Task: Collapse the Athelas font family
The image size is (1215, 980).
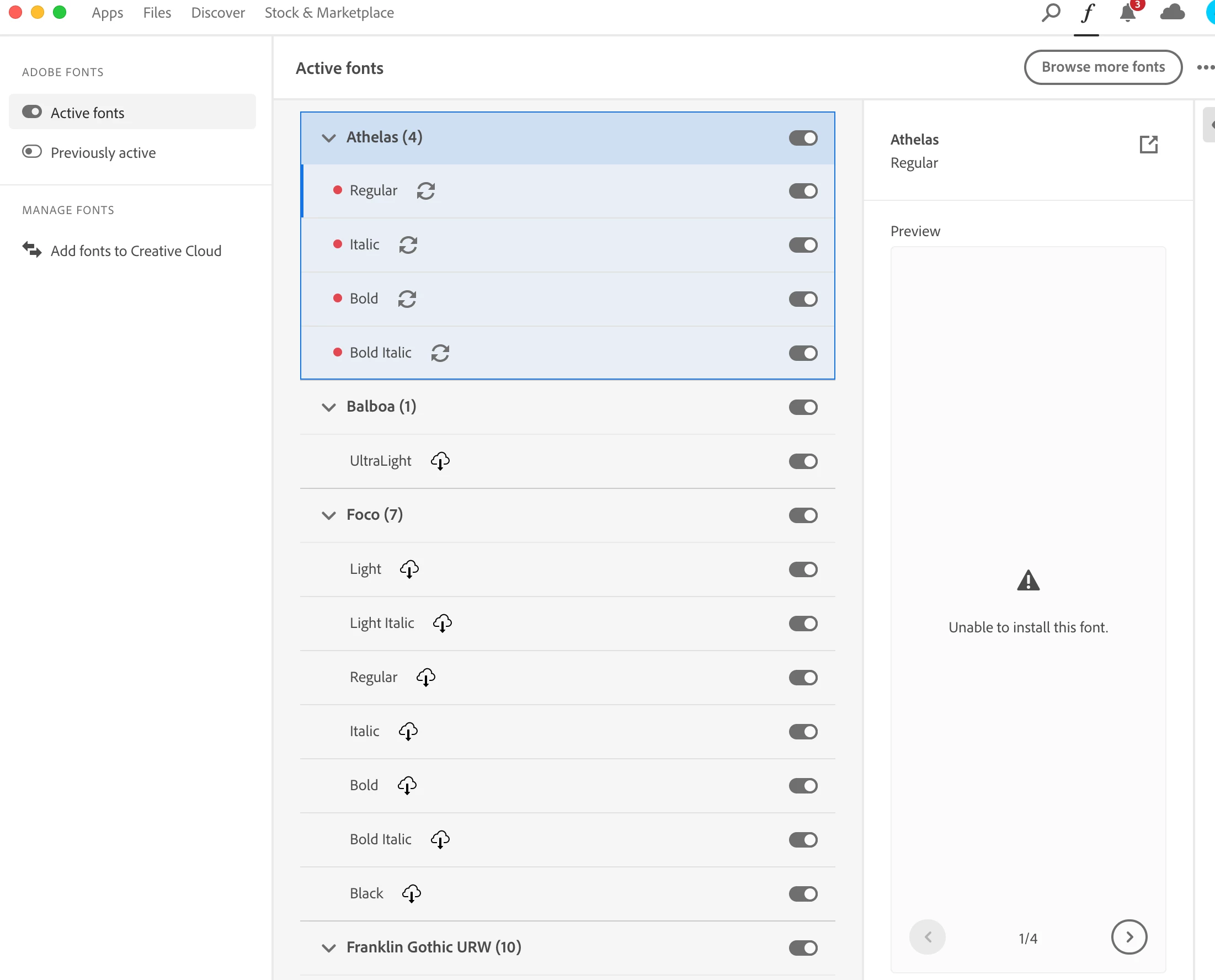Action: [x=328, y=138]
